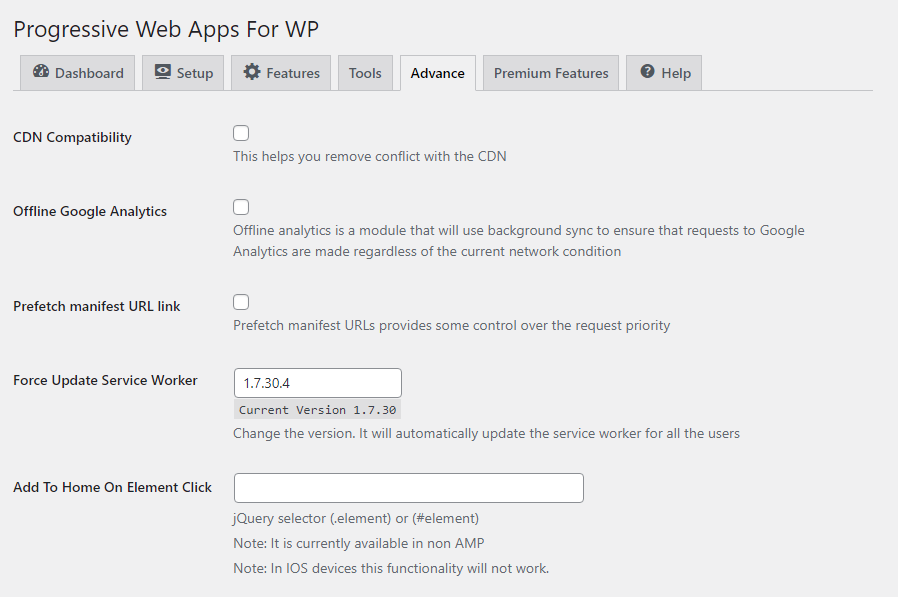Viewport: 898px width, 597px height.
Task: Open the Help tab
Action: [x=663, y=72]
